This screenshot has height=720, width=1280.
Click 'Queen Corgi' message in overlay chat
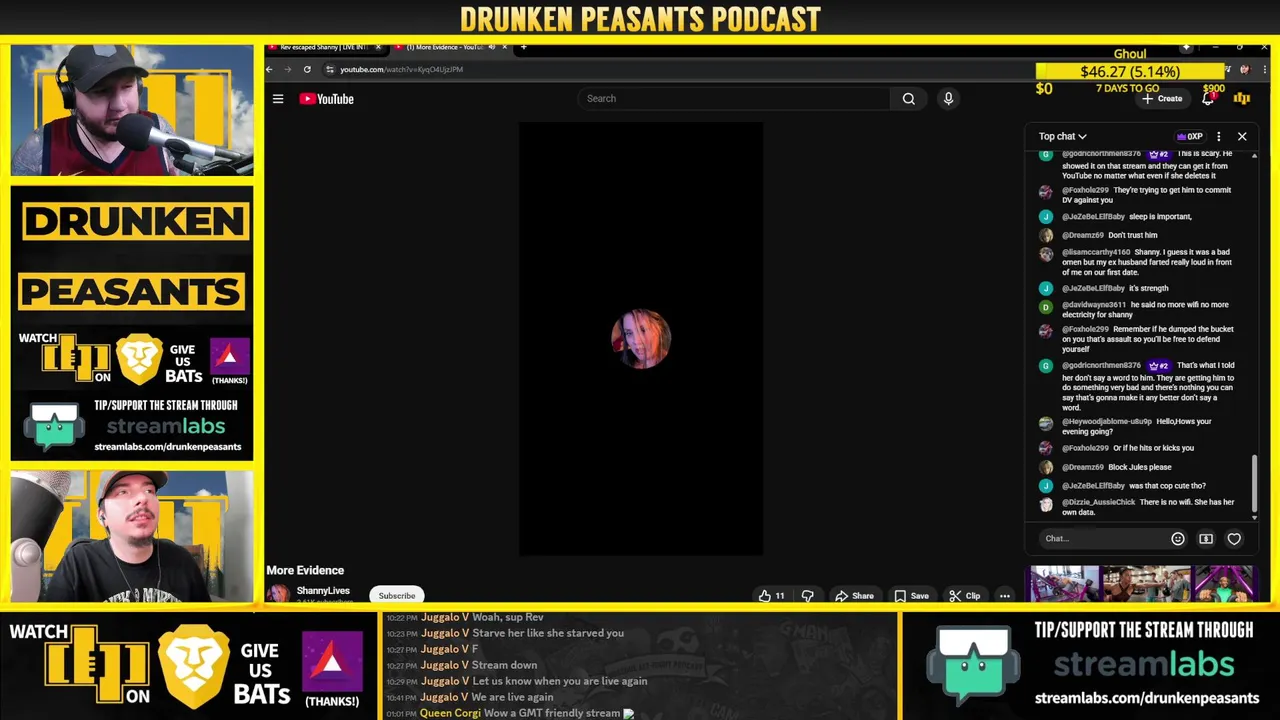coord(510,713)
